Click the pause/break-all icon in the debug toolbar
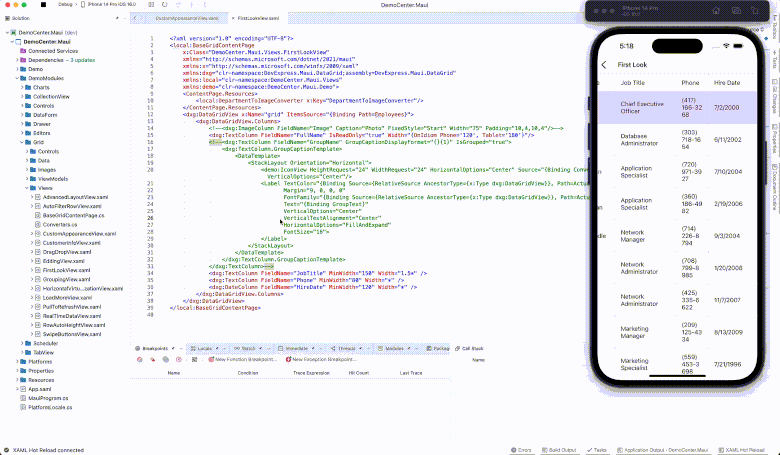780x455 pixels. point(151,4)
